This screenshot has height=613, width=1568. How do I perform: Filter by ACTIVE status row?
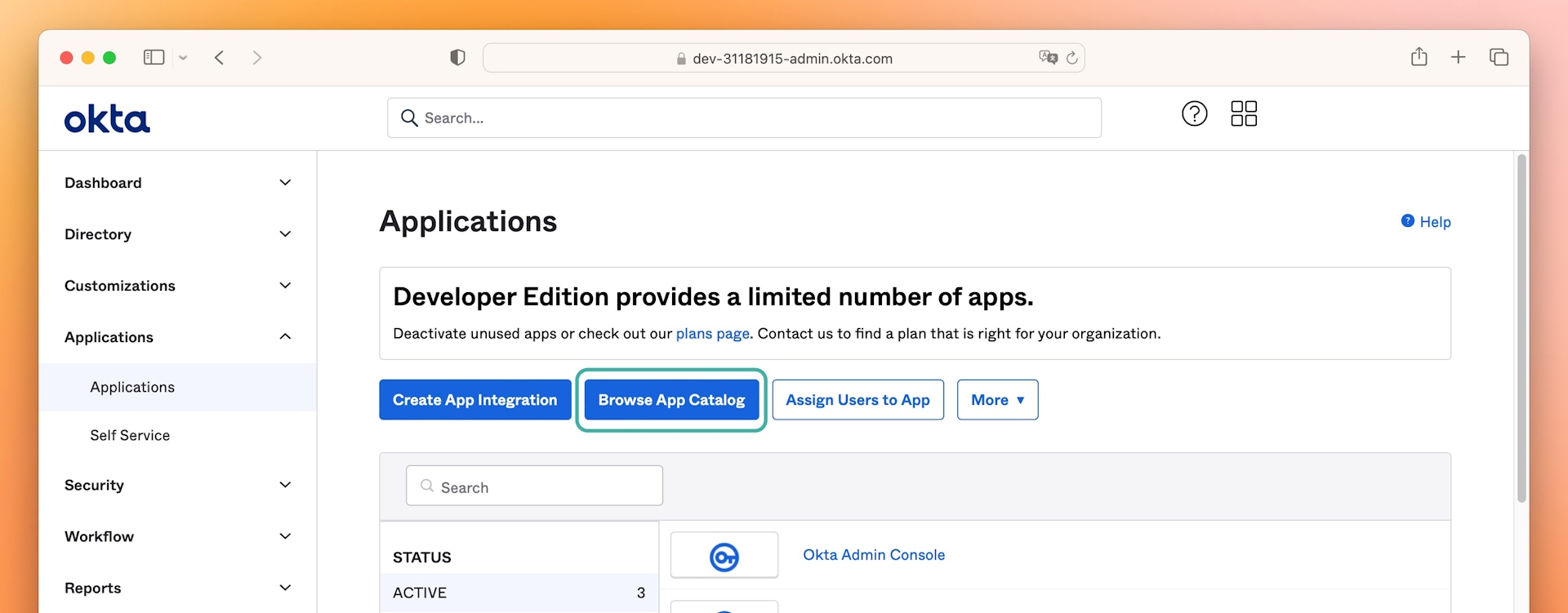tap(519, 593)
